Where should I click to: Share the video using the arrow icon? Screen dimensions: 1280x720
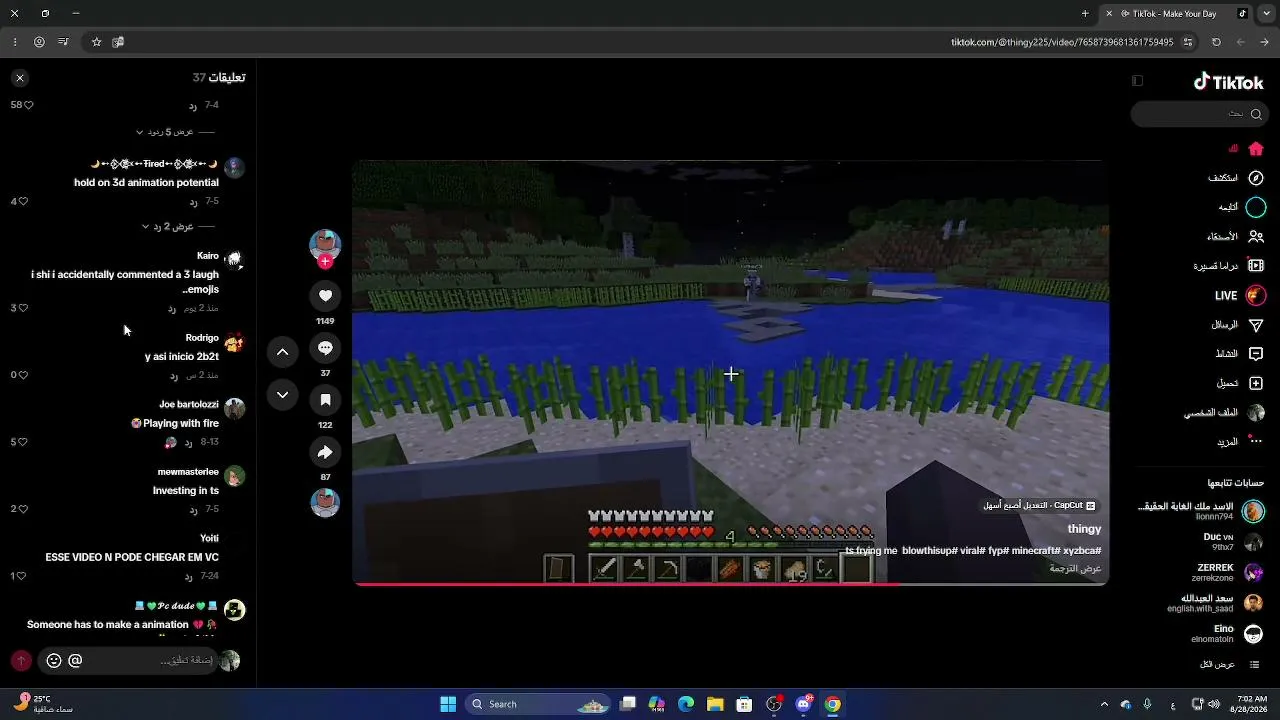coord(325,452)
